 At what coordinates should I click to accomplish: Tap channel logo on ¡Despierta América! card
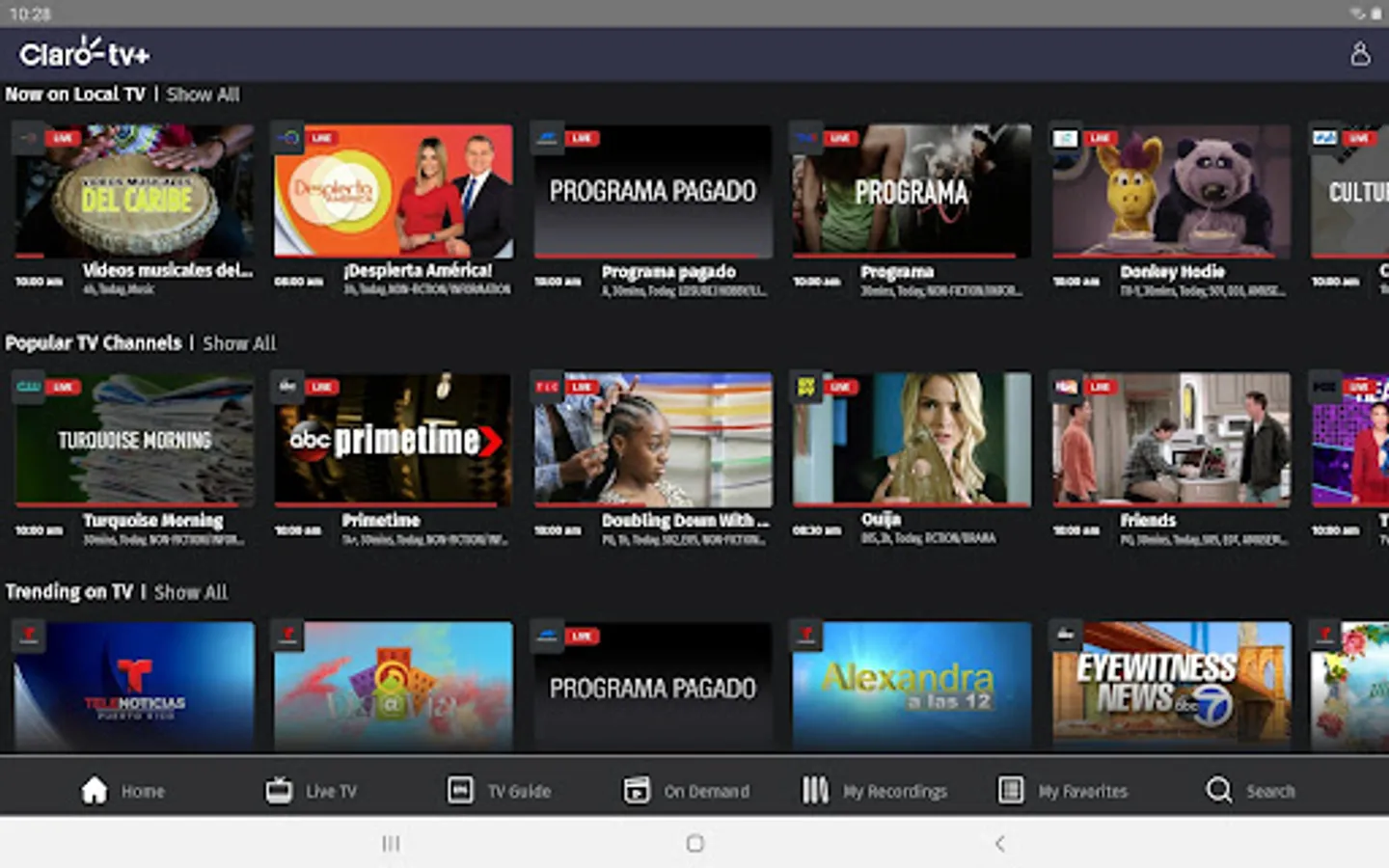[287, 138]
